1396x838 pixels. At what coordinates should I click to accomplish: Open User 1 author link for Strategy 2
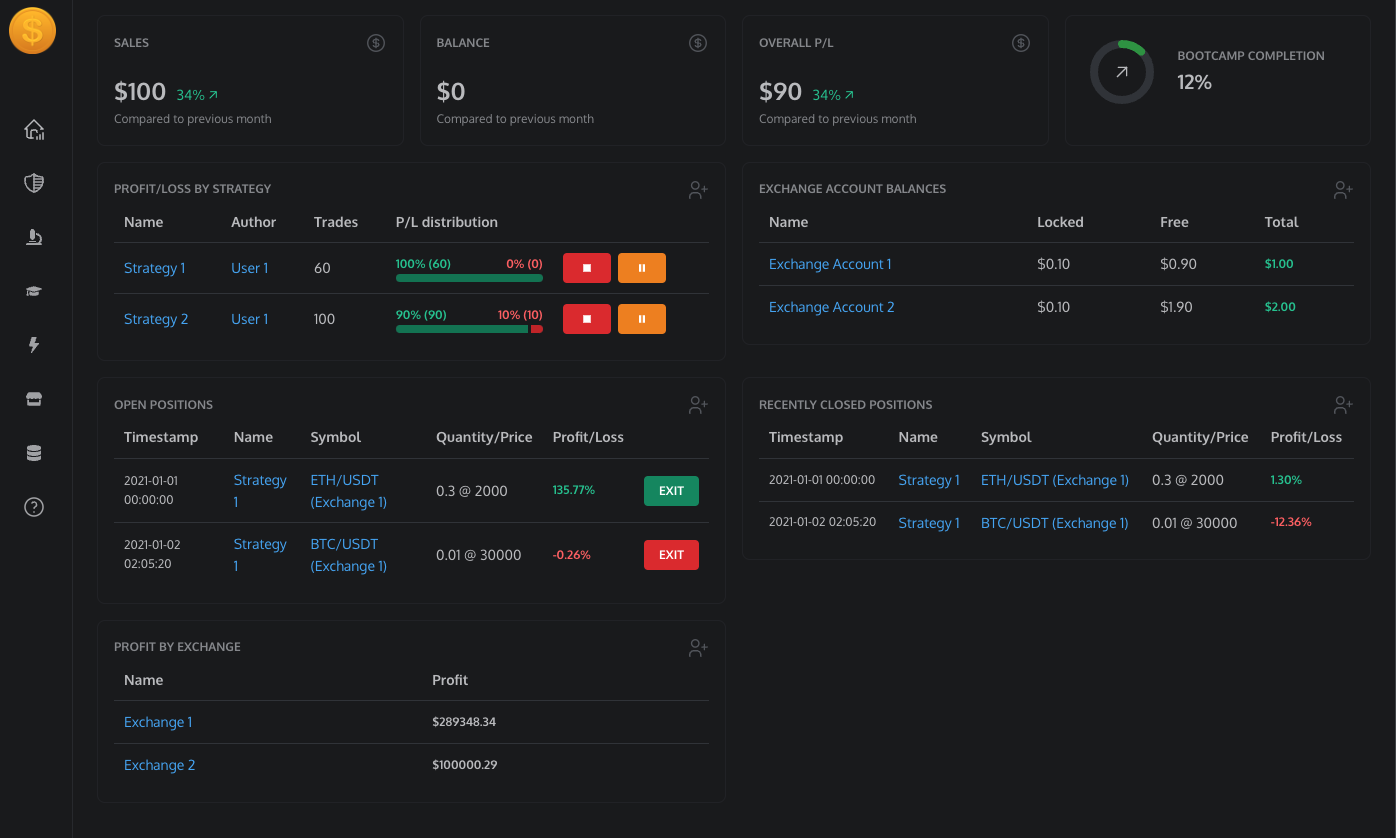[x=250, y=319]
